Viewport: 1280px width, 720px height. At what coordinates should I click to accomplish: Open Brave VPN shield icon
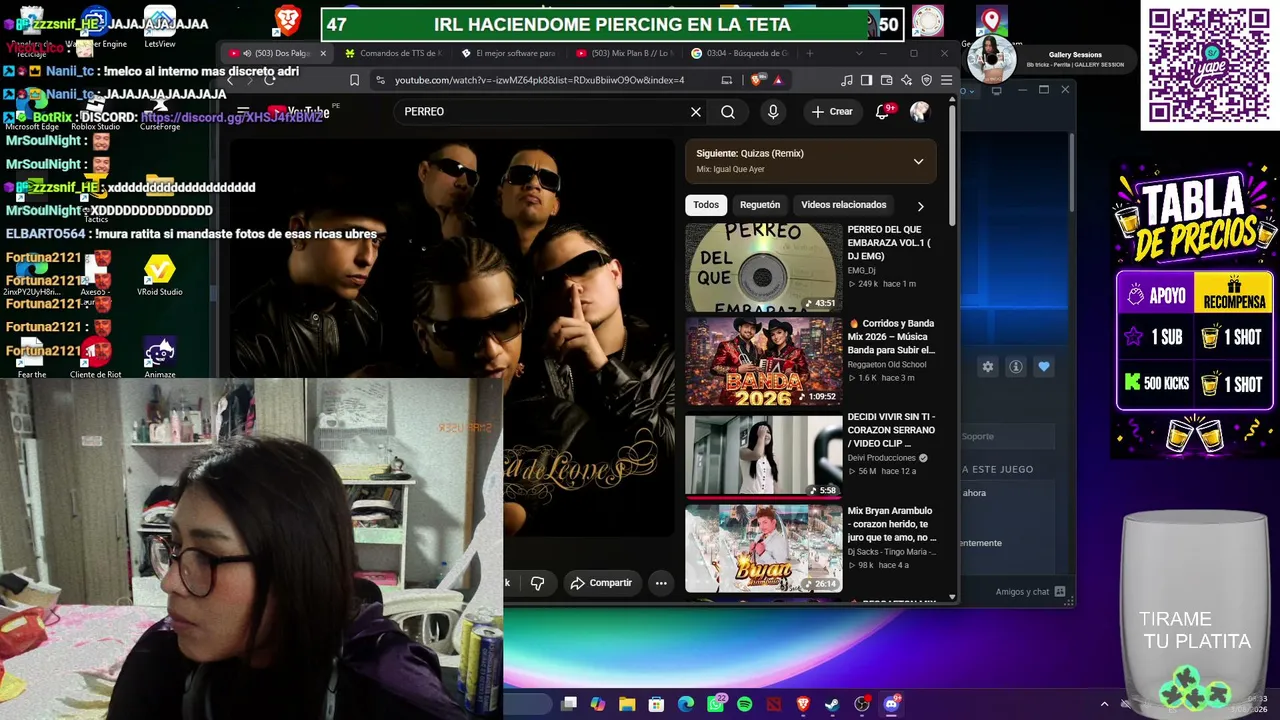[x=926, y=80]
